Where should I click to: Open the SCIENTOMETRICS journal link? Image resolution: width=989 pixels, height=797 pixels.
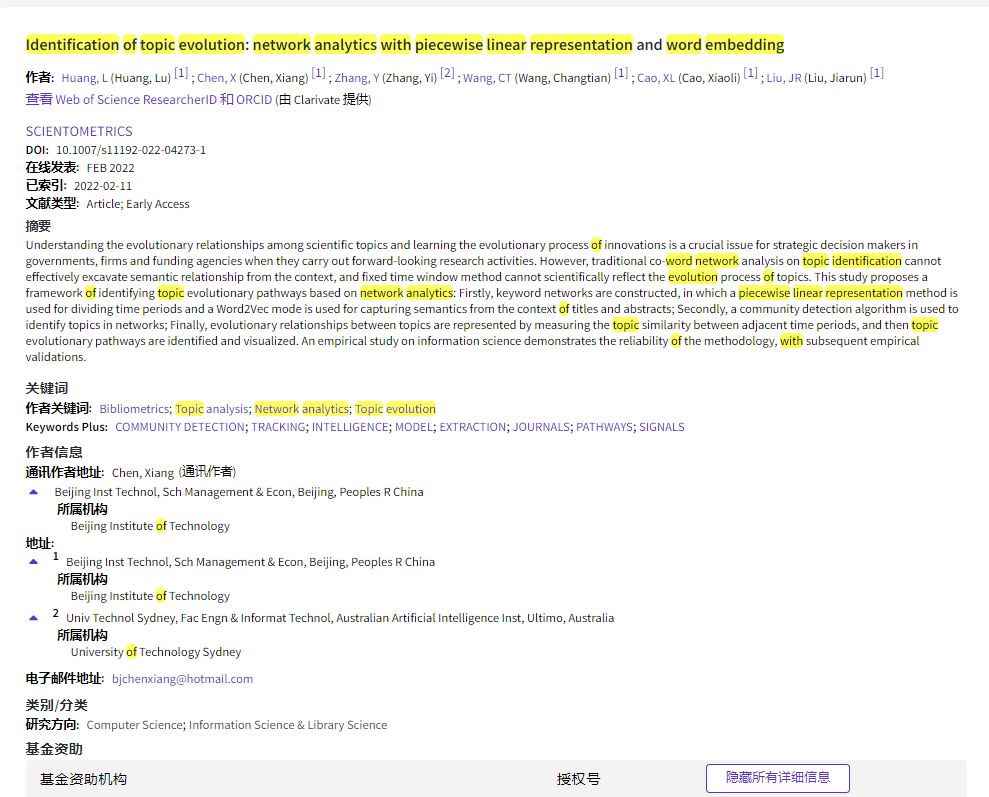pos(79,131)
